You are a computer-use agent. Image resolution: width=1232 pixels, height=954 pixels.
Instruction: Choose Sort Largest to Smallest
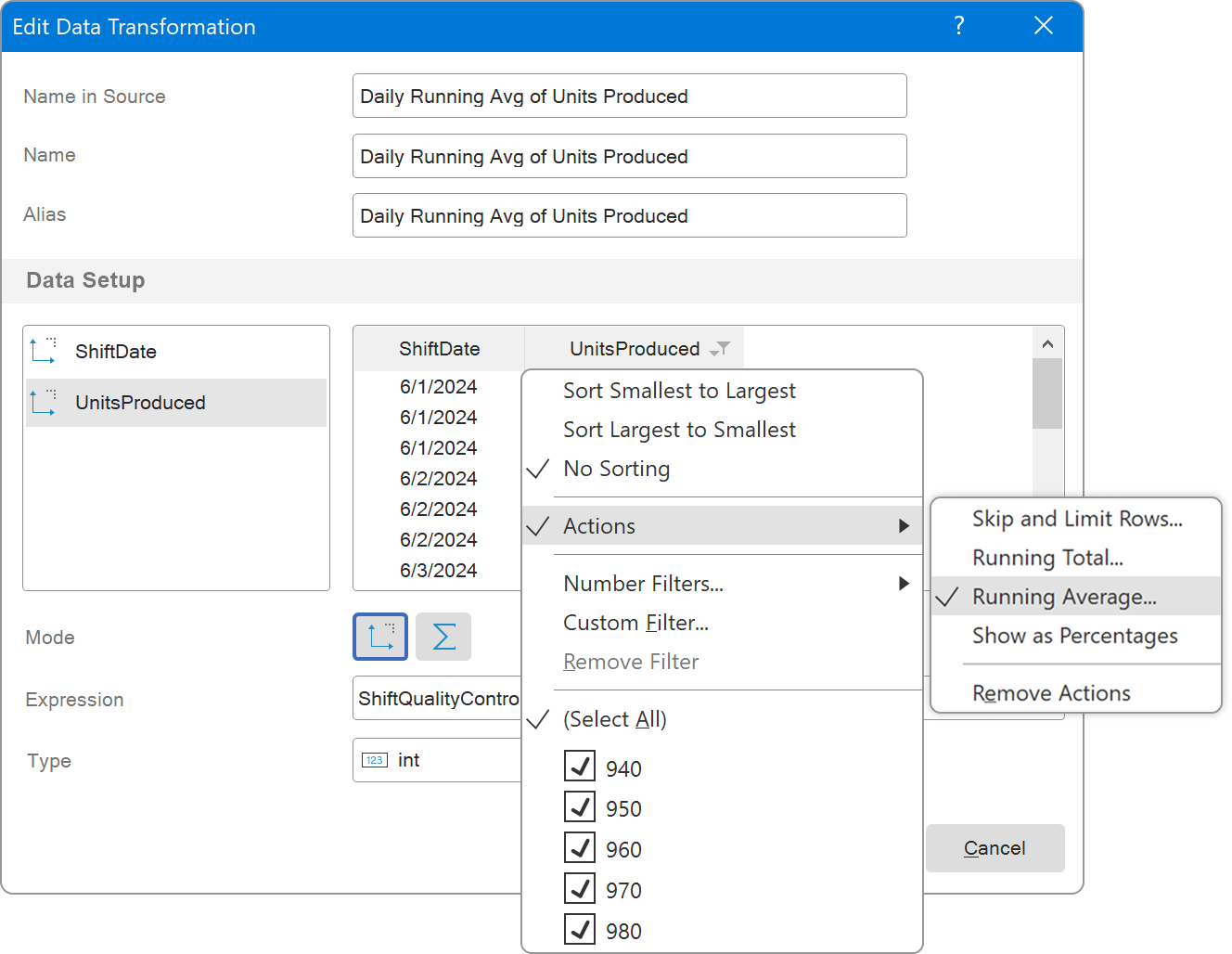(679, 430)
